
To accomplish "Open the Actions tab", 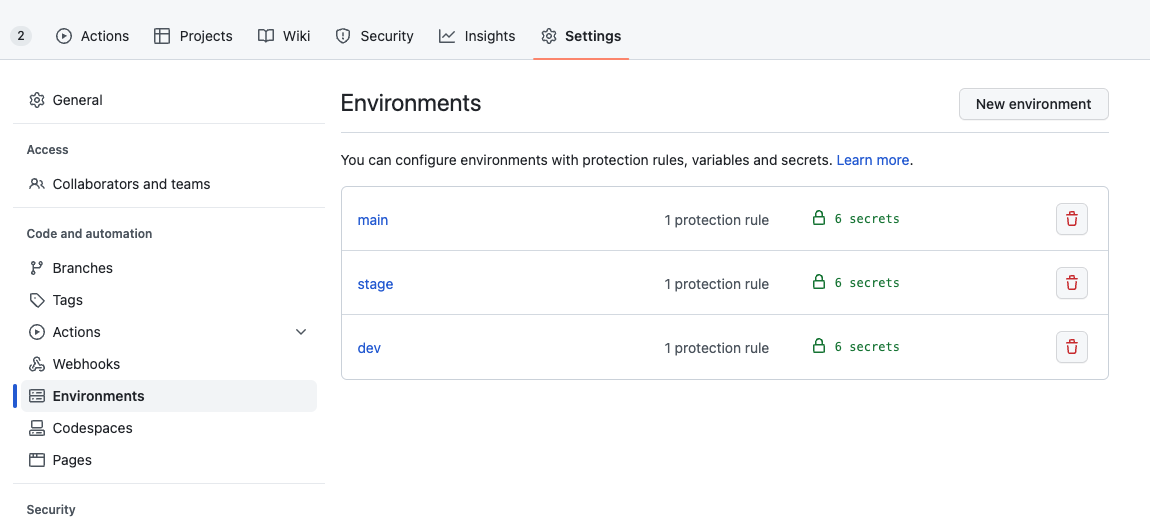I will (92, 36).
